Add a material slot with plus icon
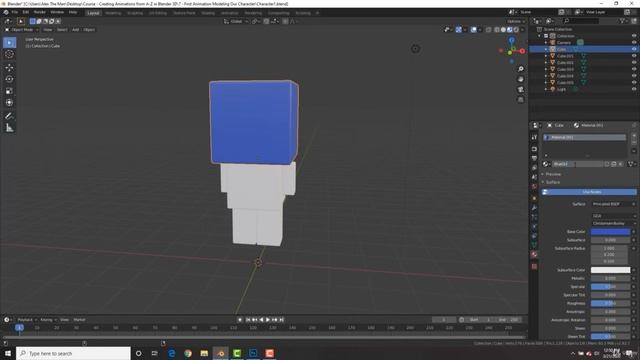Viewport: 640px width, 360px height. click(634, 135)
